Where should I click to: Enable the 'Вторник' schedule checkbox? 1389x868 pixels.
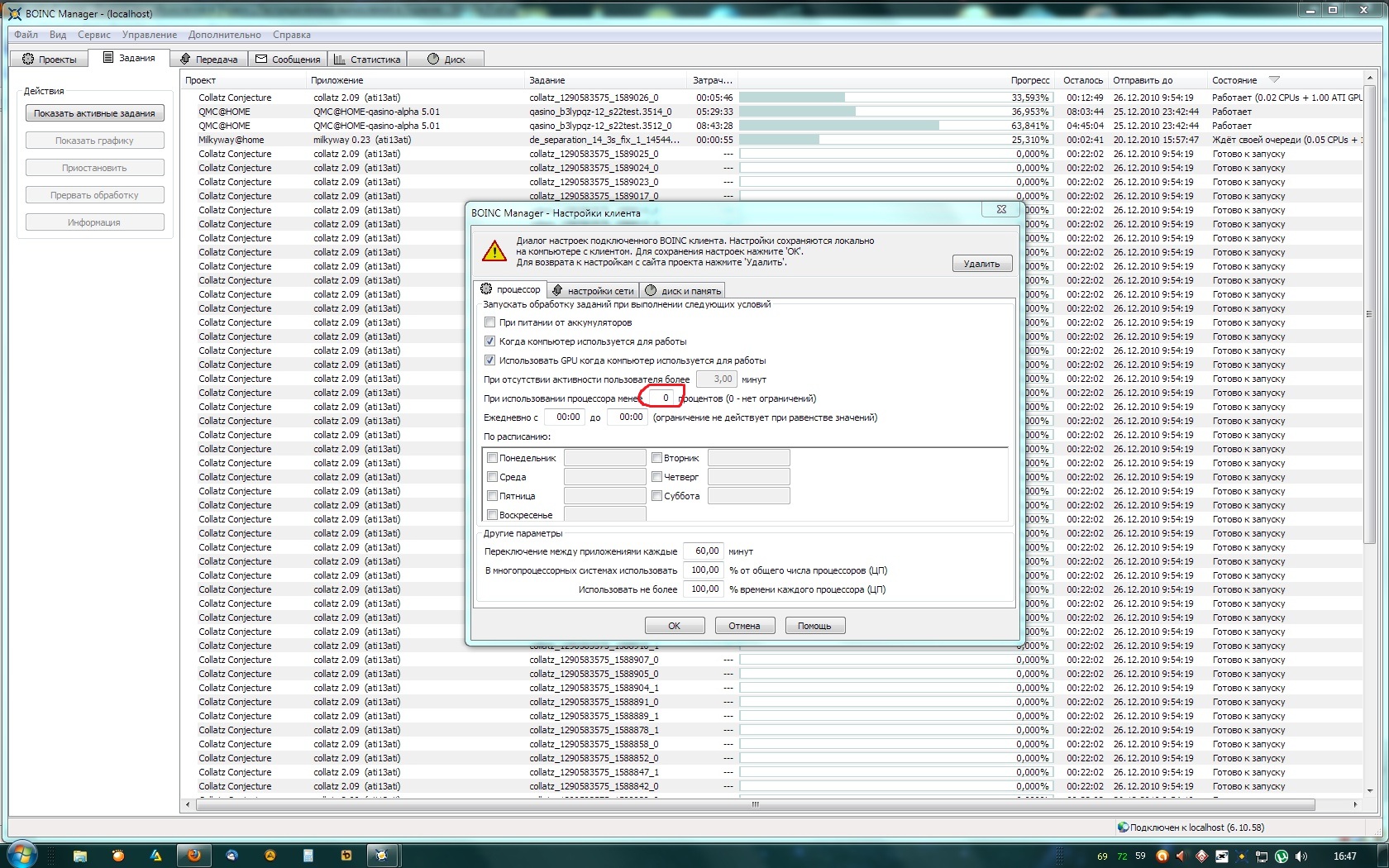click(656, 457)
